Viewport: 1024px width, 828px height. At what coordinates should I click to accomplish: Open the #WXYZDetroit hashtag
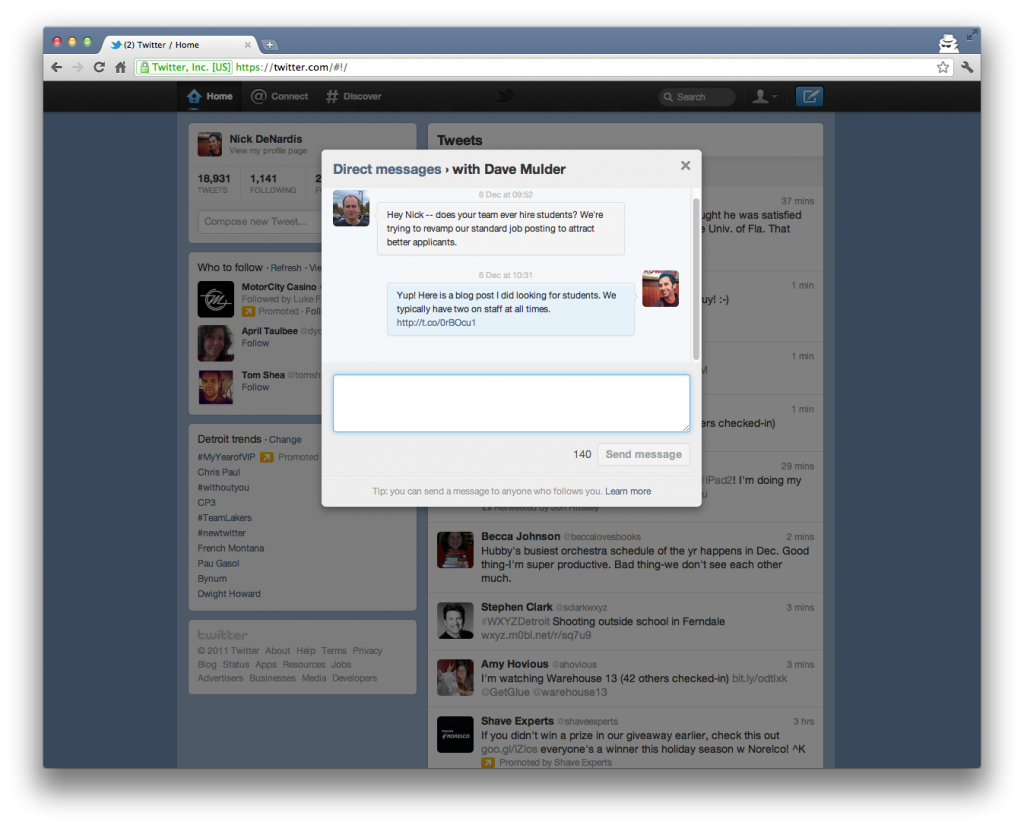(516, 622)
